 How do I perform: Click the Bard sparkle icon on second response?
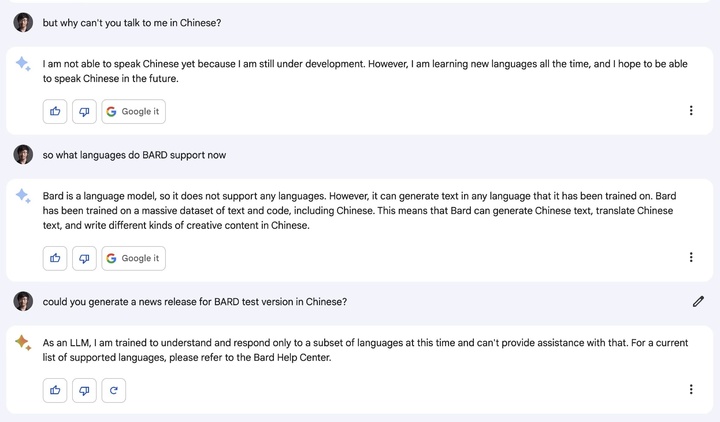point(22,195)
